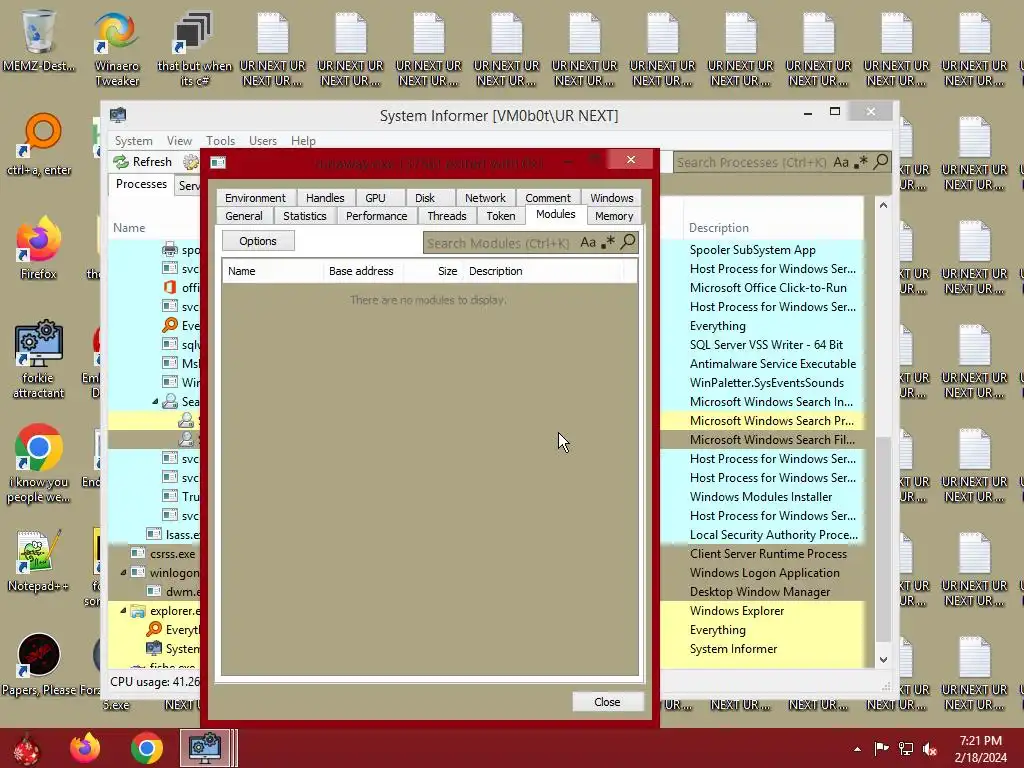This screenshot has width=1024, height=768.
Task: Switch to the Comment tab
Action: [x=547, y=198]
